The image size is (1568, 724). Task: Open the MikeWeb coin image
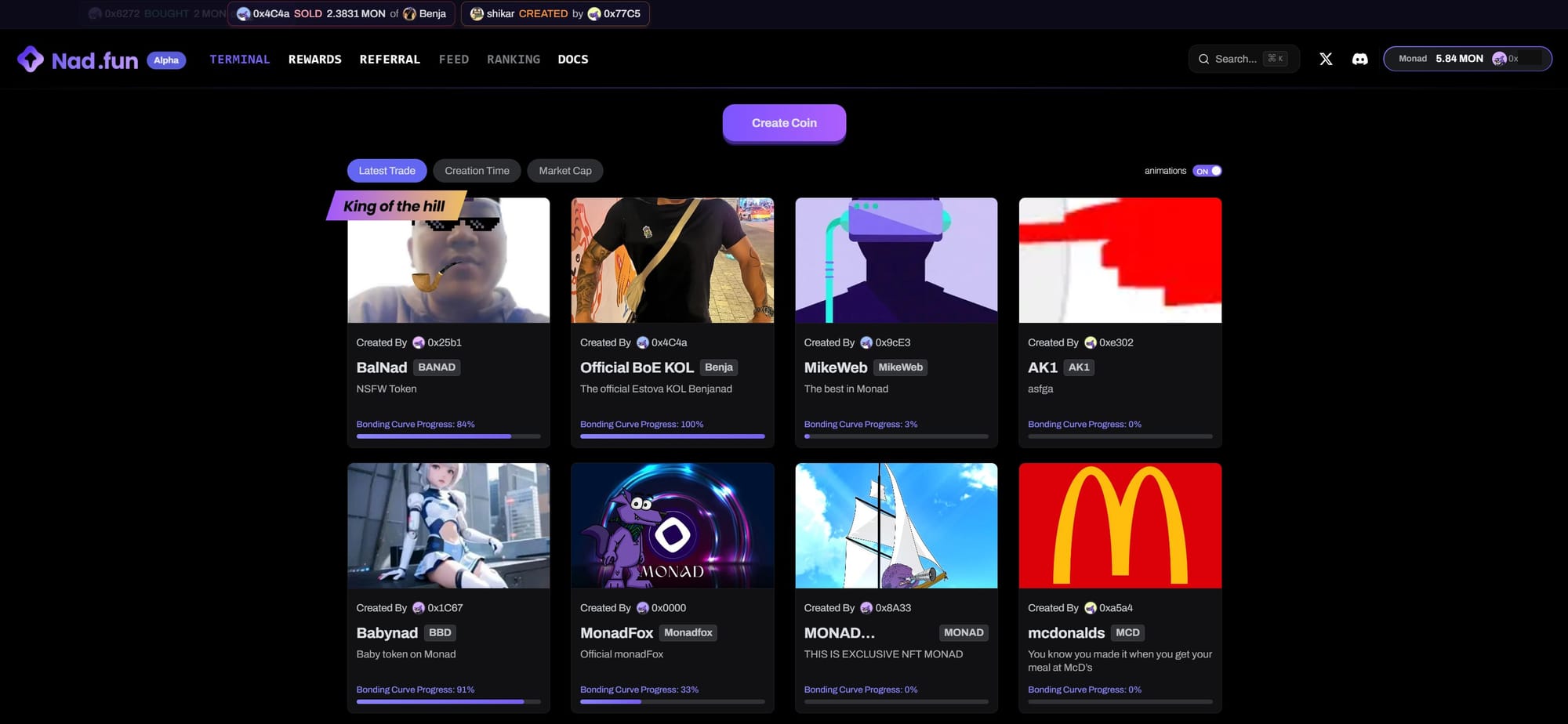pyautogui.click(x=896, y=260)
